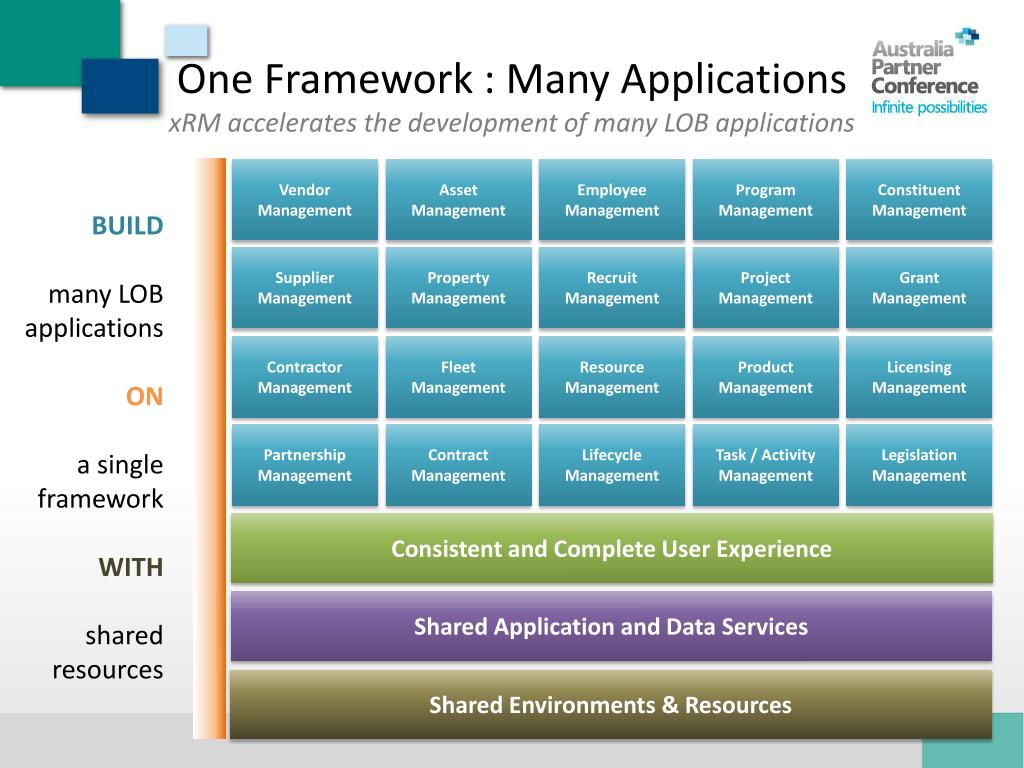Screen dimensions: 1024x768
Task: Click the slide title One Framework : Many Applications
Action: tap(511, 79)
